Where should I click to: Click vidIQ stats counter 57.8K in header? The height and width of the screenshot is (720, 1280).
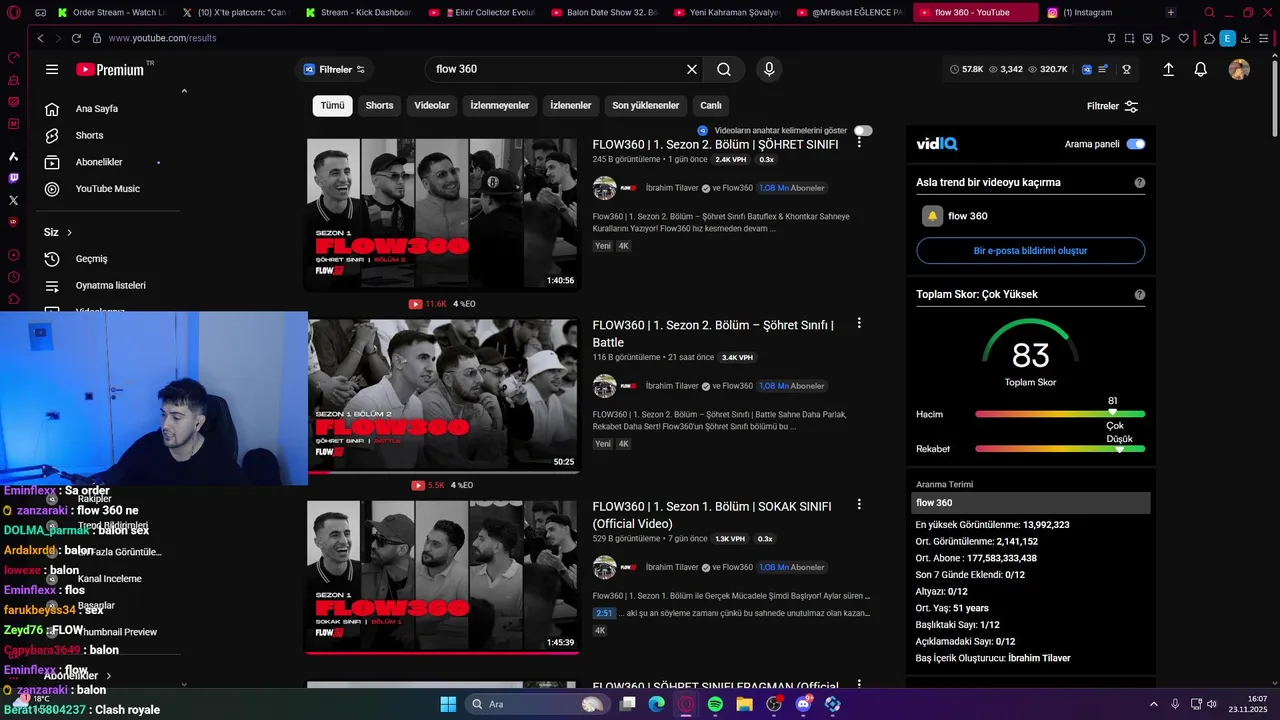(x=965, y=69)
